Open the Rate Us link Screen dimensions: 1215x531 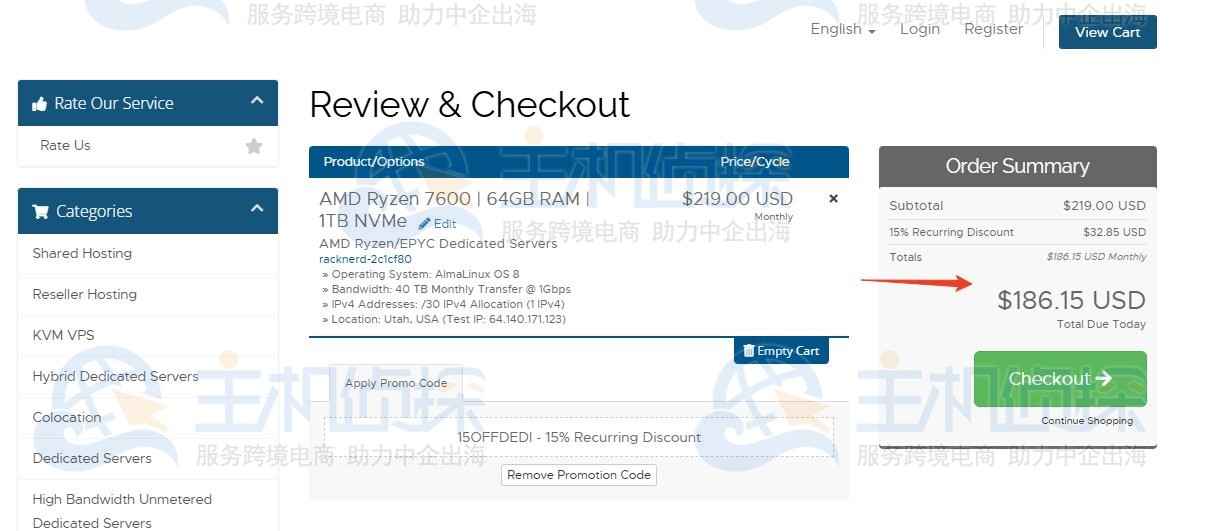pos(65,145)
